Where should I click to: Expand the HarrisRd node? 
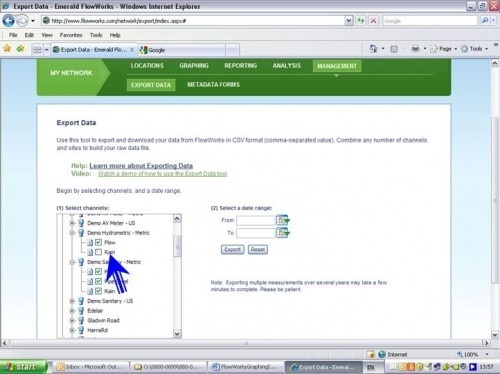pos(72,330)
